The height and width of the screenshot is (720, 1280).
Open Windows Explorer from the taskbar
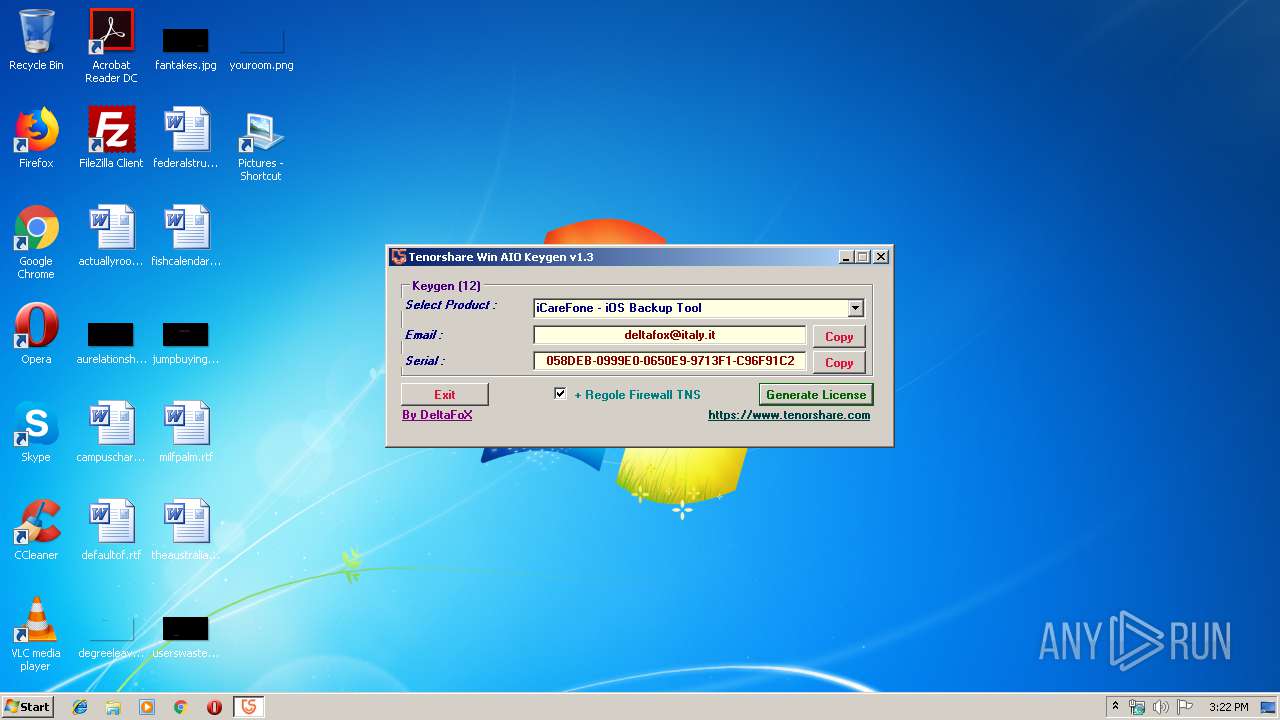113,707
